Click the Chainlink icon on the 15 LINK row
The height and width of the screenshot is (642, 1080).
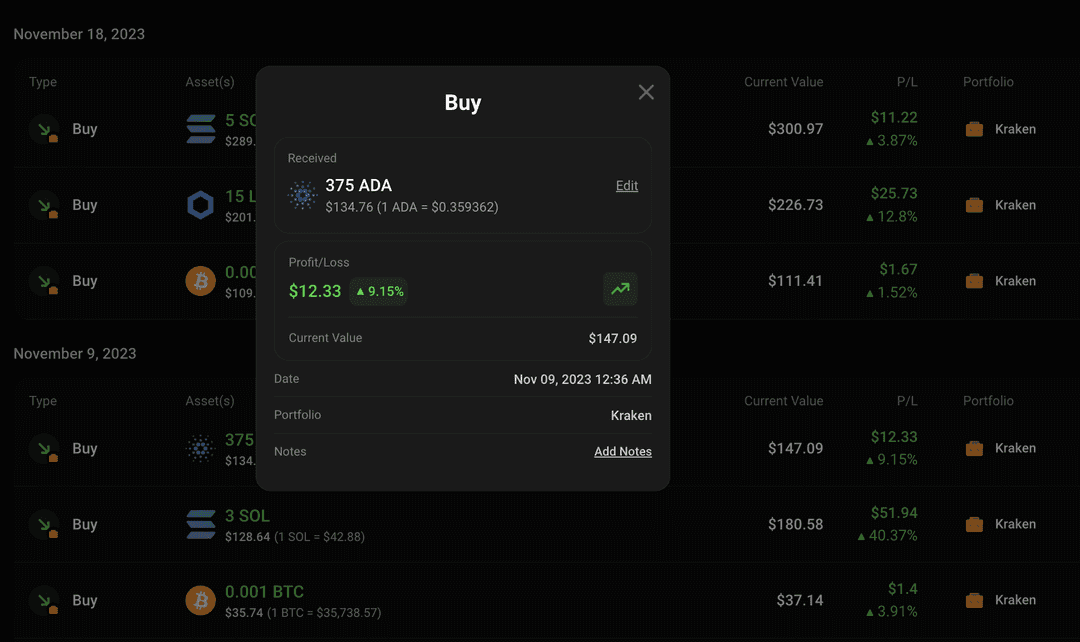200,204
